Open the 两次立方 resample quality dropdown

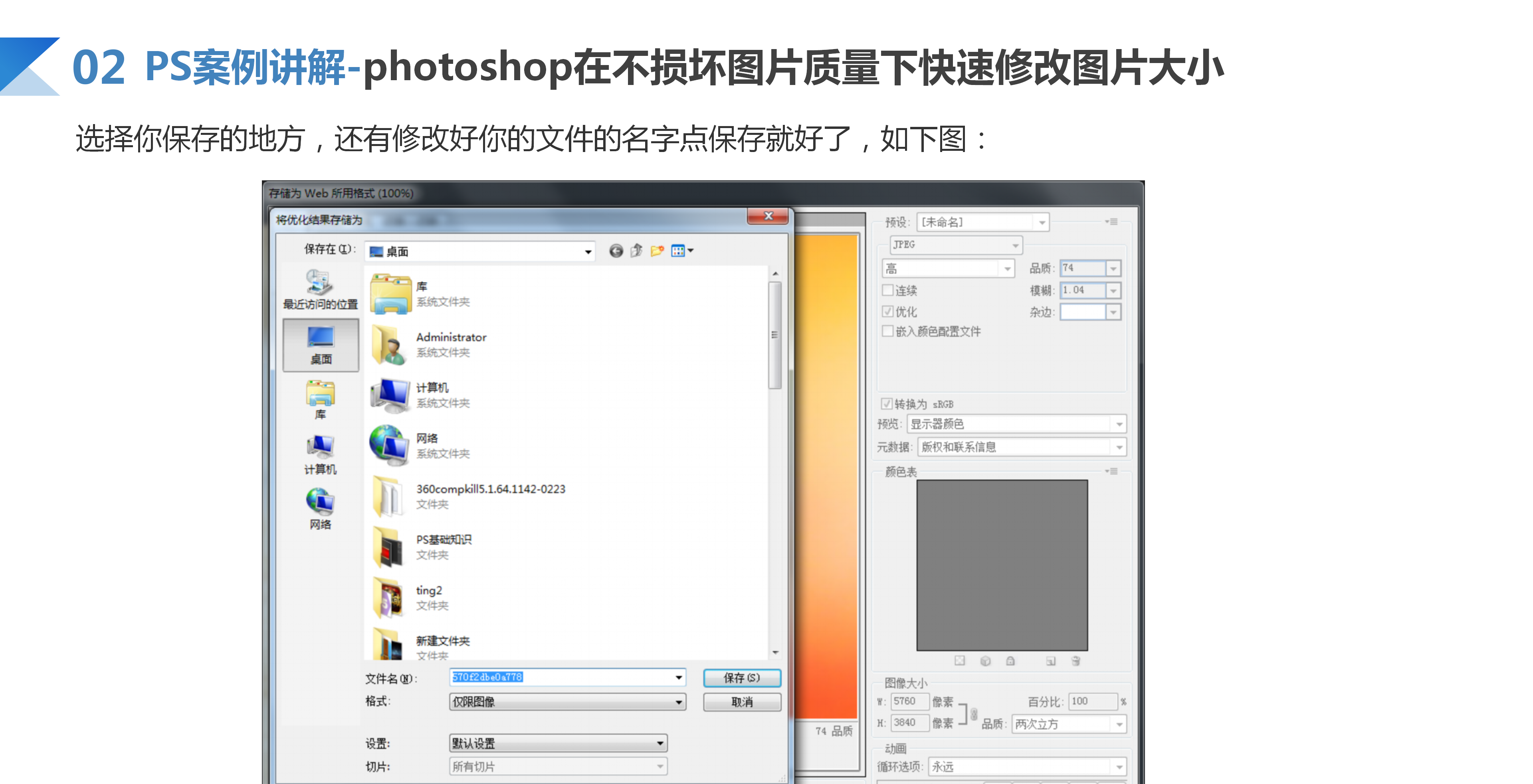(x=1069, y=724)
